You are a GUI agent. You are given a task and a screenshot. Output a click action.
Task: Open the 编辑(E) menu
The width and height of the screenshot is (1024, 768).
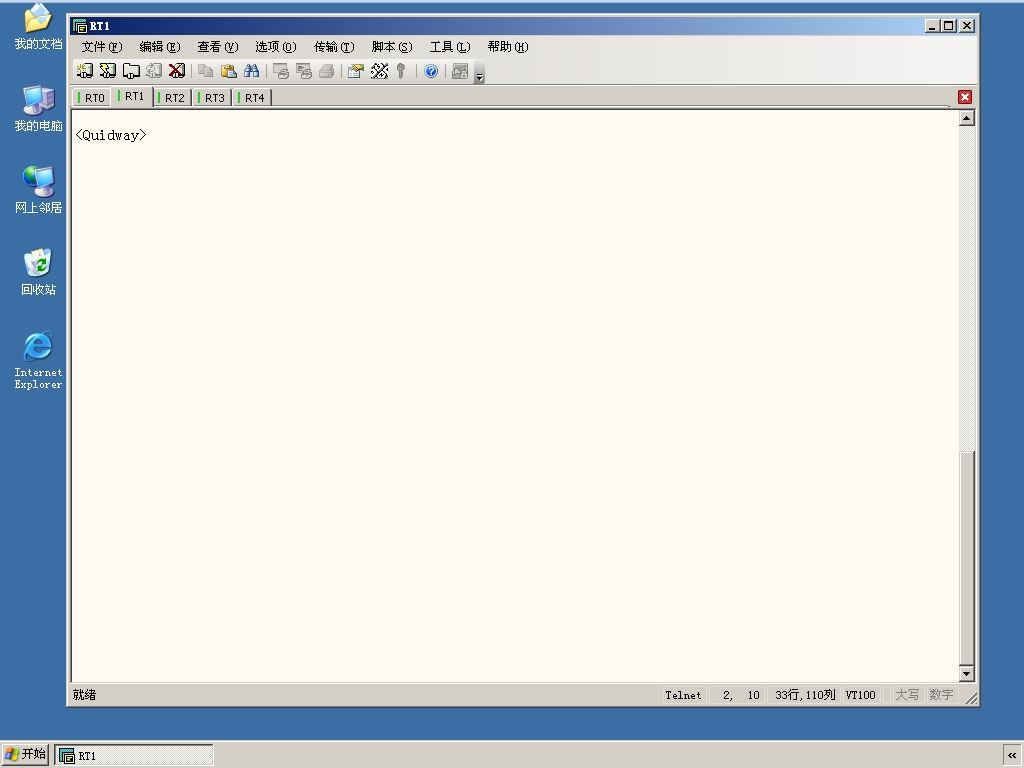[x=159, y=47]
